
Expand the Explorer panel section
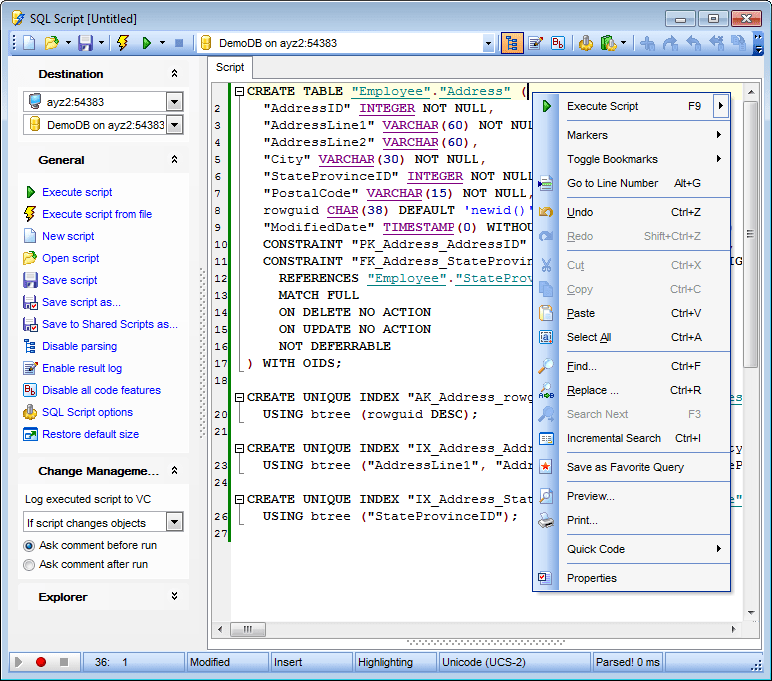pos(174,597)
